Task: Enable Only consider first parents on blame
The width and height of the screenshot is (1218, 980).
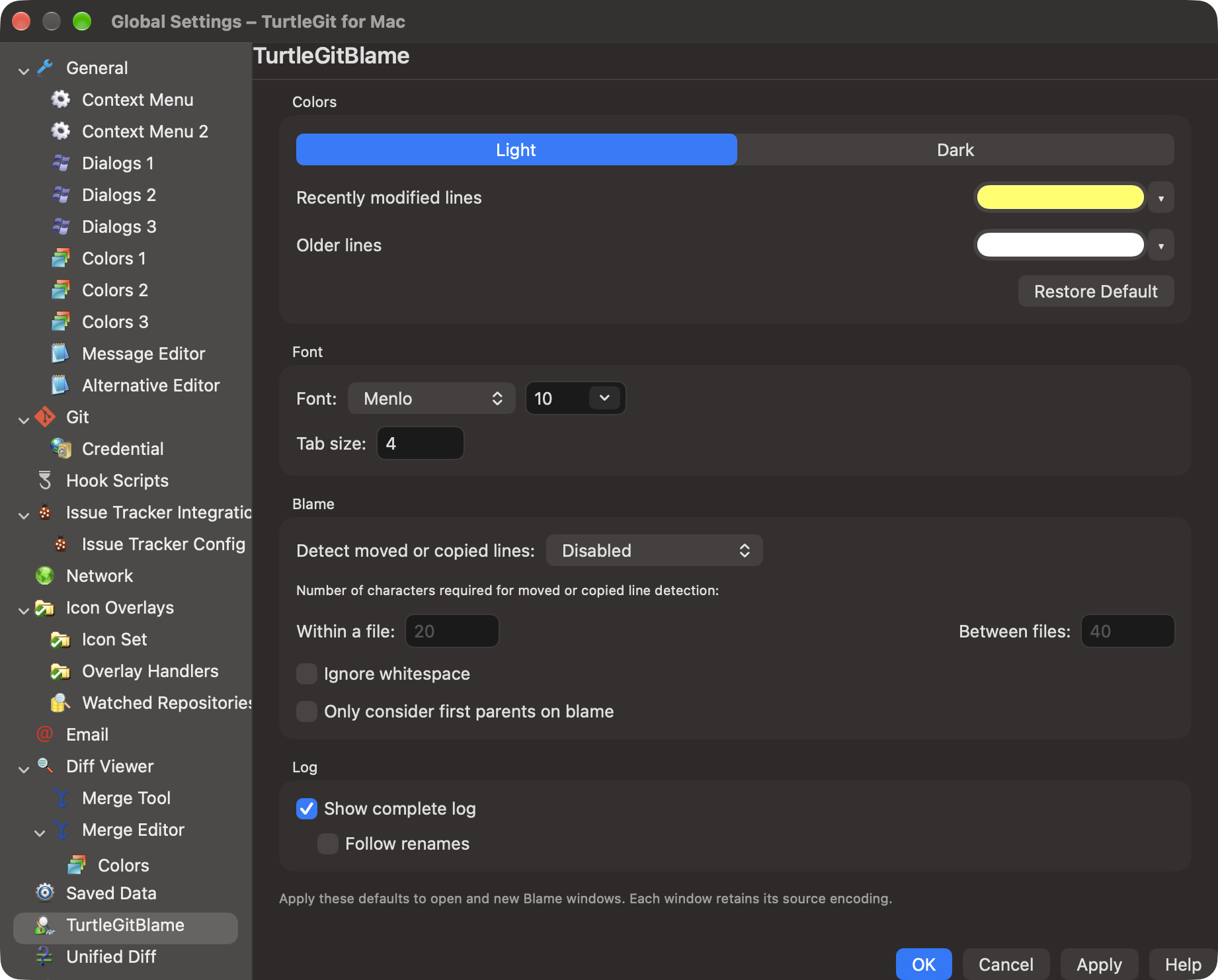Action: pyautogui.click(x=307, y=712)
